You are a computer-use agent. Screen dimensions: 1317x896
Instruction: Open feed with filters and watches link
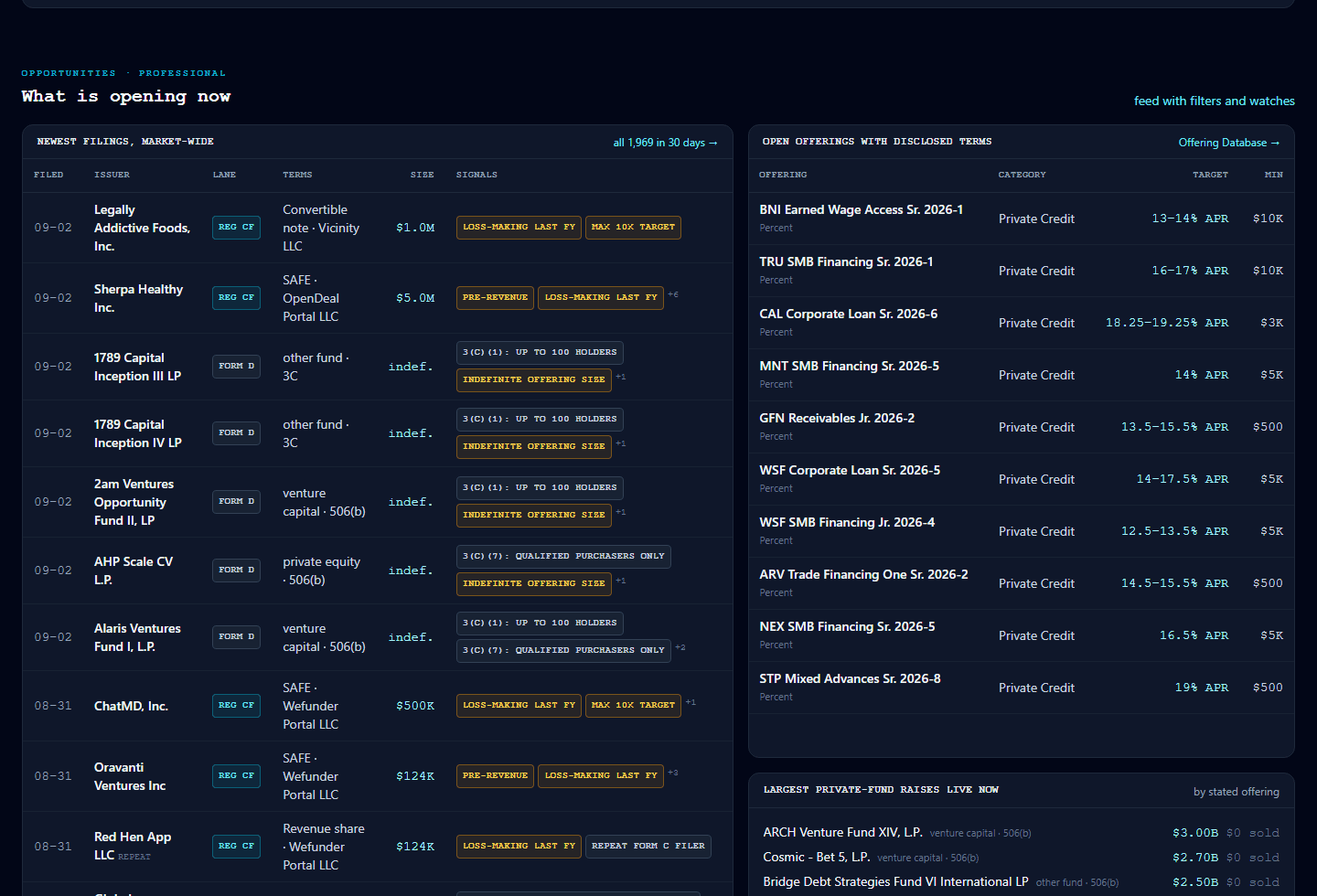1214,101
